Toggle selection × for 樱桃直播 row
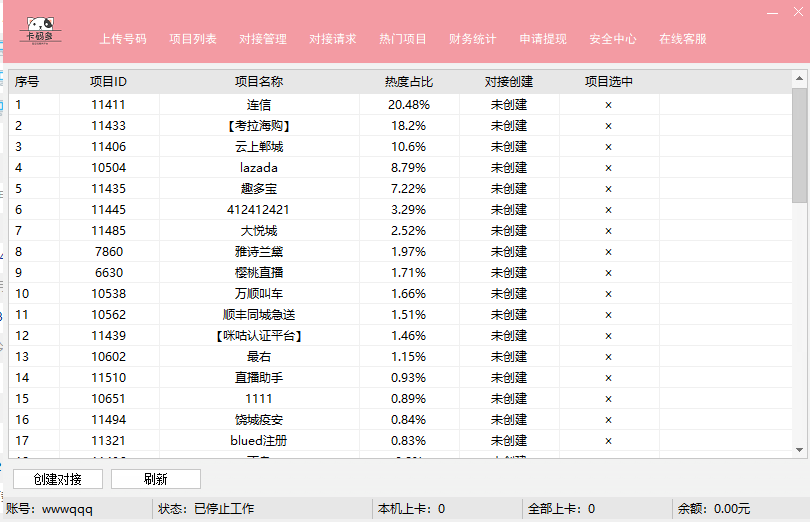The image size is (810, 522). [609, 273]
